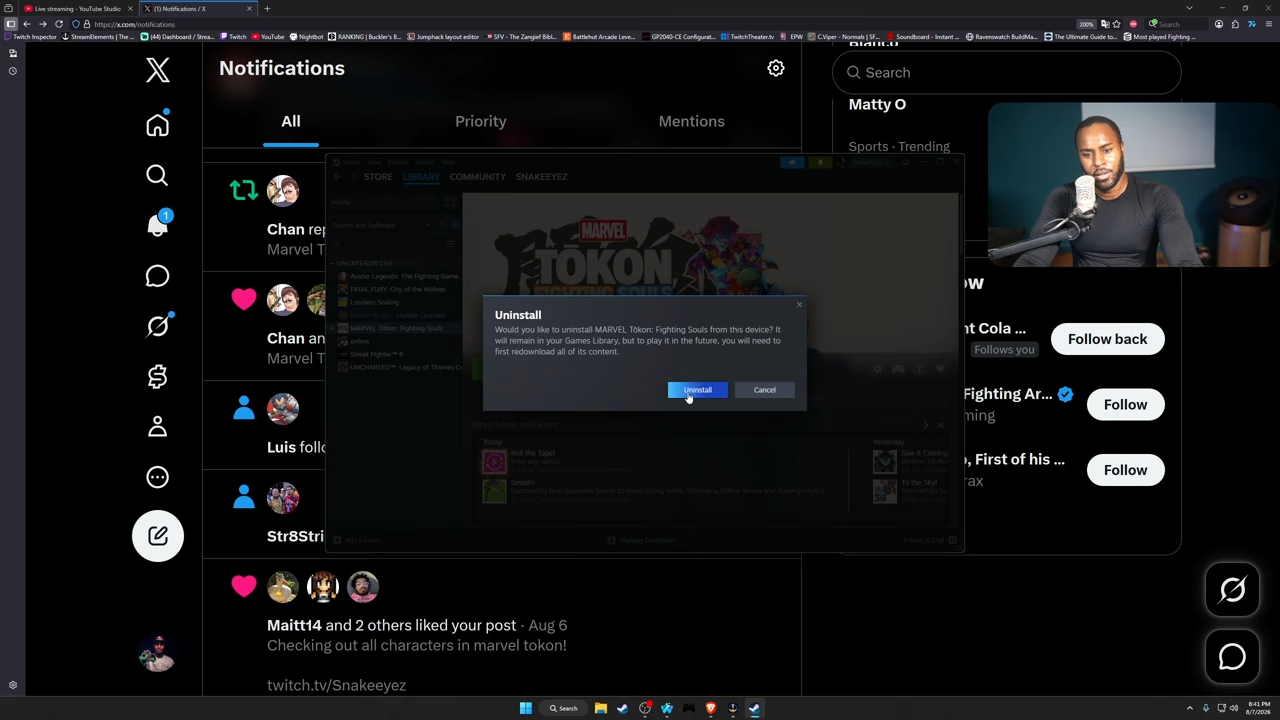Select the Notifications / X browser tab

[x=198, y=9]
